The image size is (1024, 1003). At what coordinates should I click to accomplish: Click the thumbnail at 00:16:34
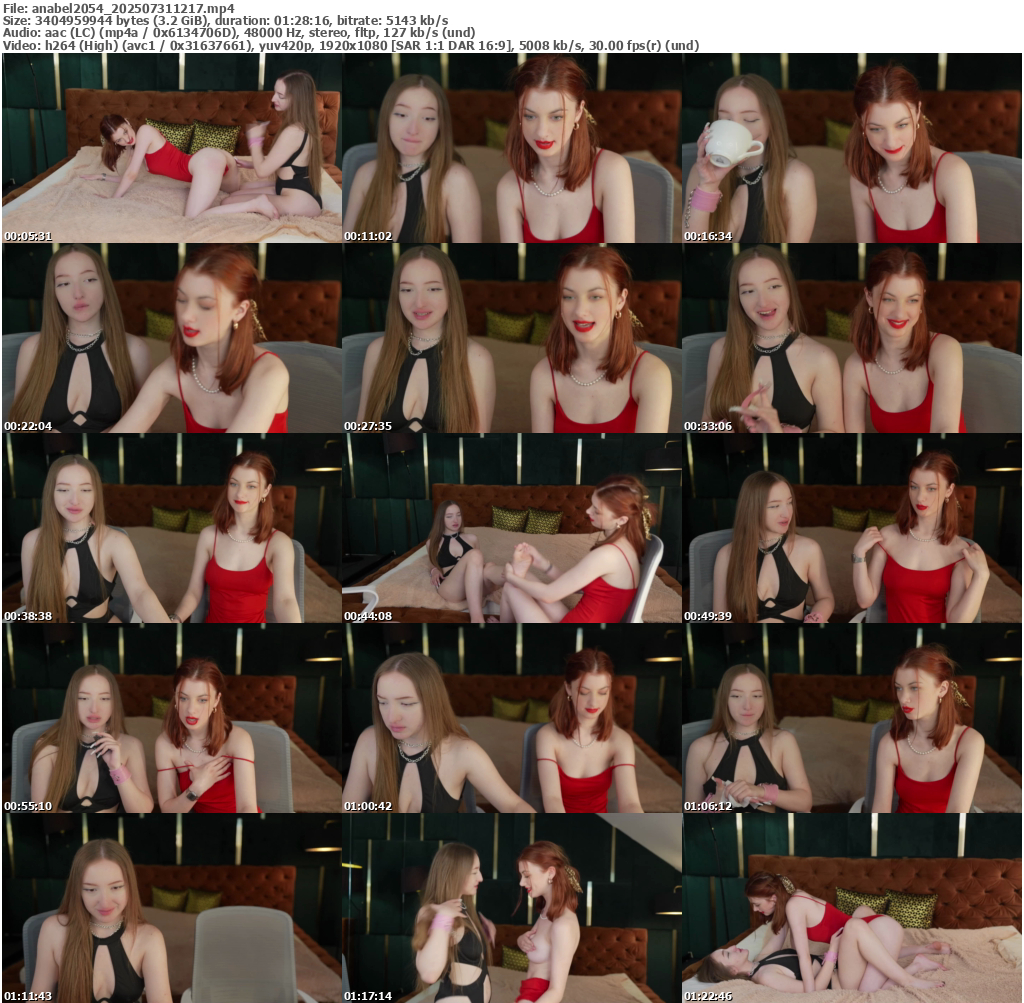click(x=852, y=148)
